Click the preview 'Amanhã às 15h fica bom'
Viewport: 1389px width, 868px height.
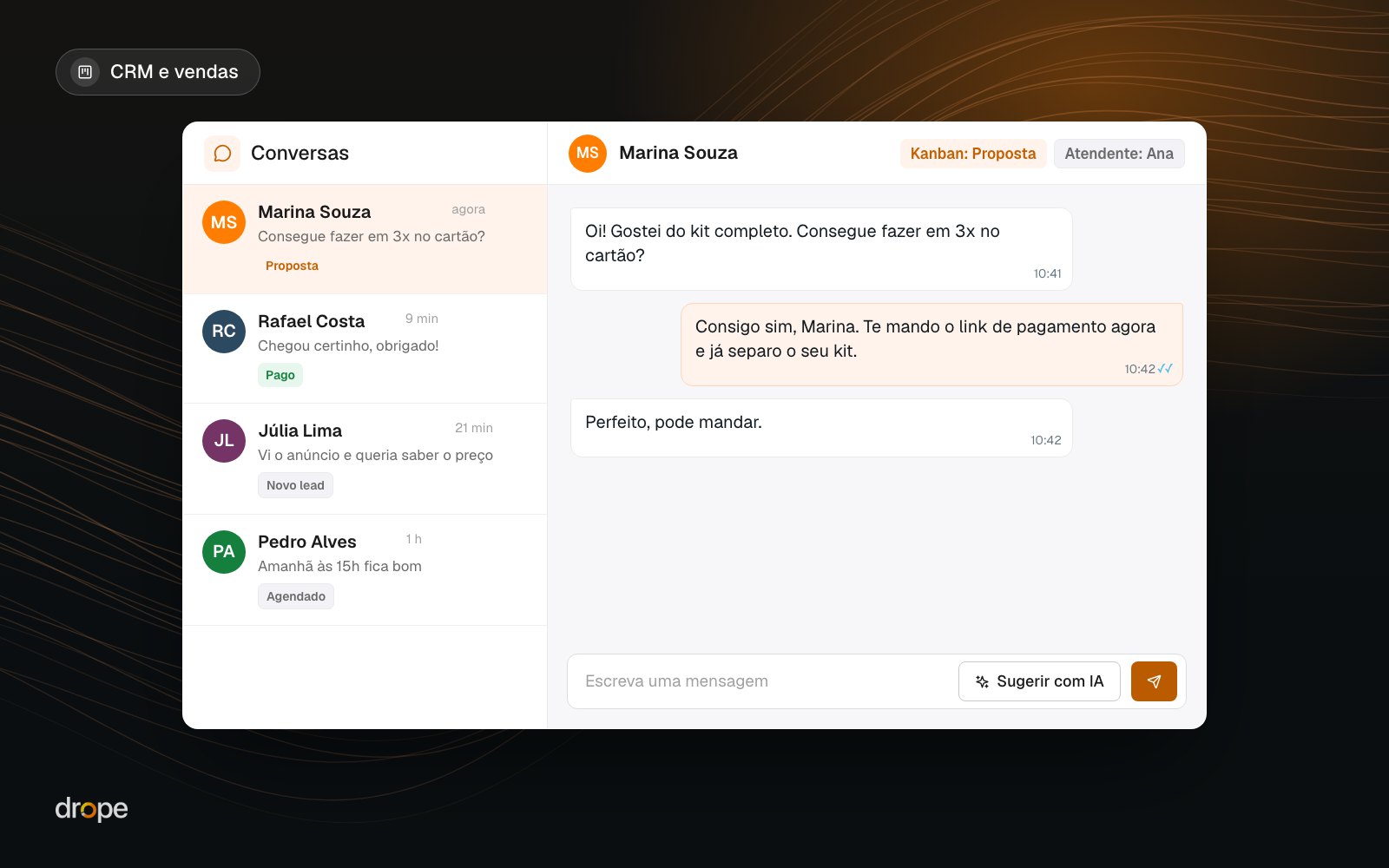339,566
